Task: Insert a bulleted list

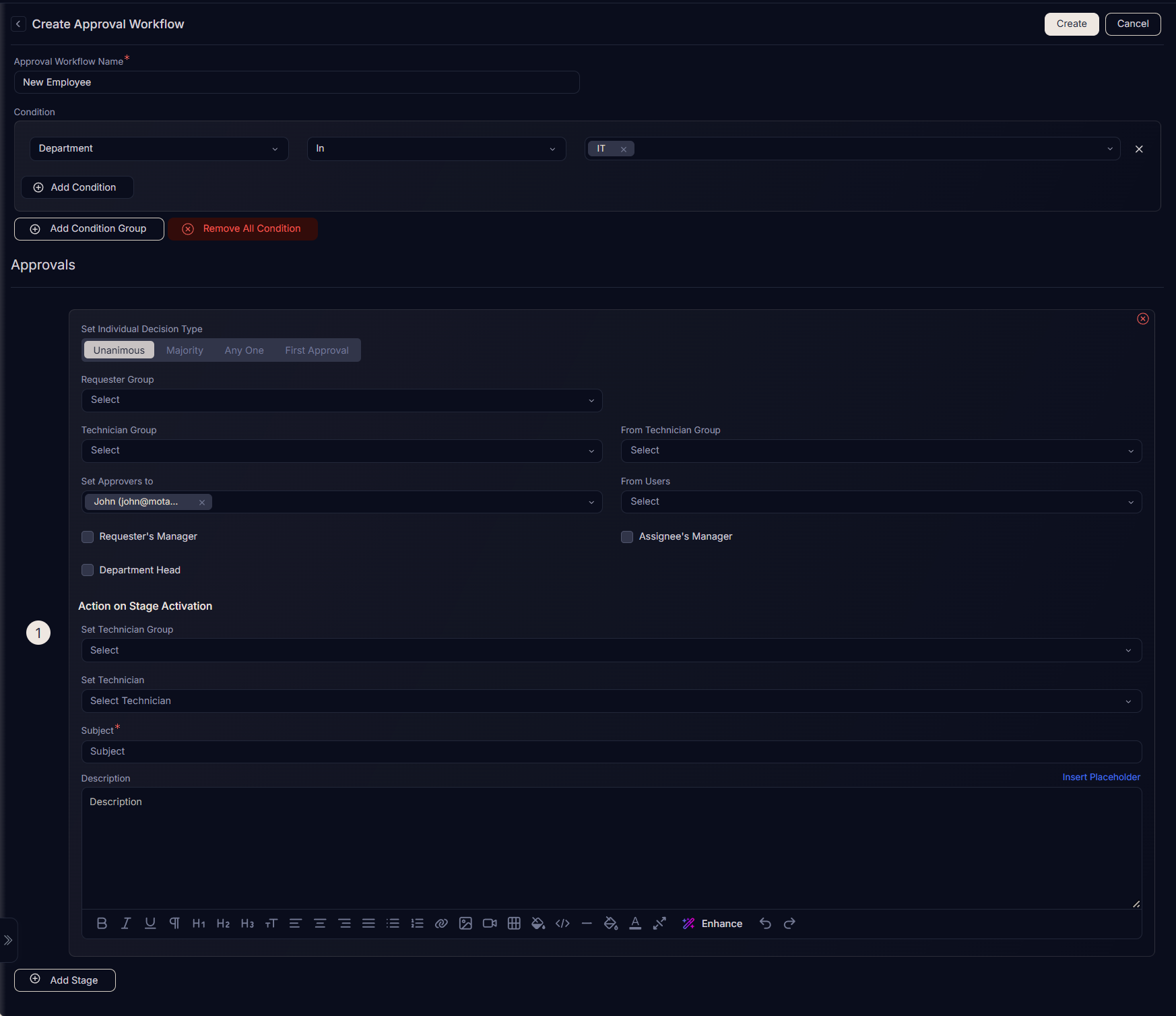Action: pos(393,924)
